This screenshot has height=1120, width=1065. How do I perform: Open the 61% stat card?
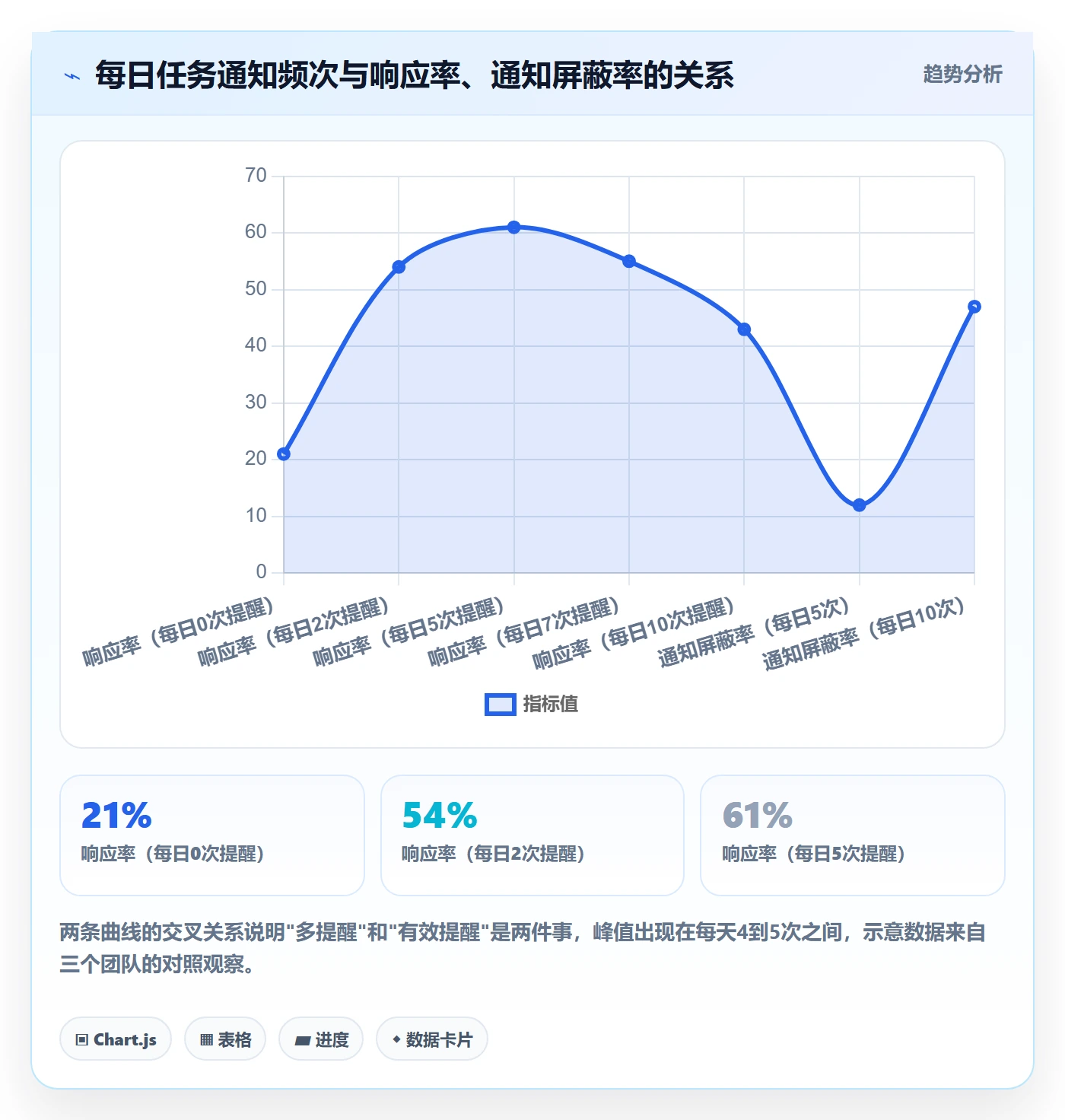point(853,835)
